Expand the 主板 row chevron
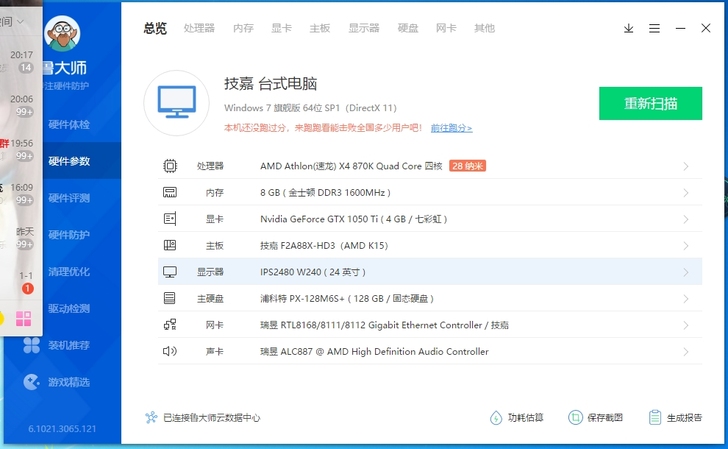Screen dimensions: 728x449 [x=686, y=246]
